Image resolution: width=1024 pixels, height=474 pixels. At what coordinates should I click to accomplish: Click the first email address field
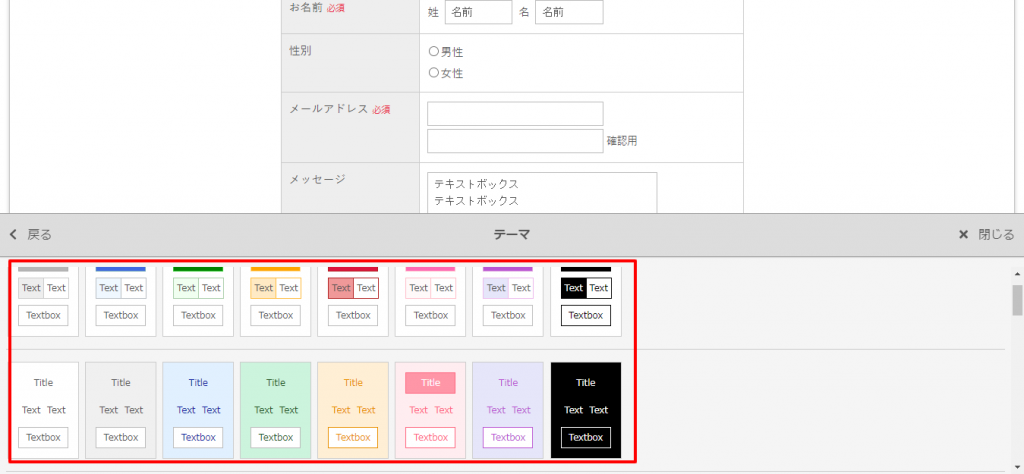(x=515, y=114)
